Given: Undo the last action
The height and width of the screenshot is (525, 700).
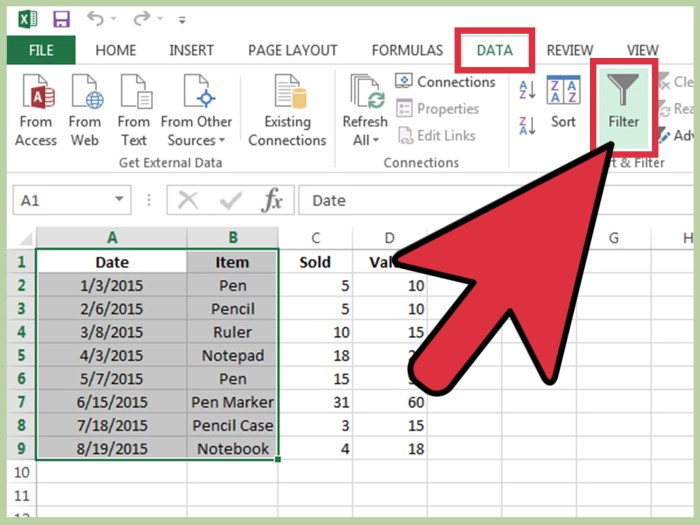Looking at the screenshot, I should [x=95, y=19].
